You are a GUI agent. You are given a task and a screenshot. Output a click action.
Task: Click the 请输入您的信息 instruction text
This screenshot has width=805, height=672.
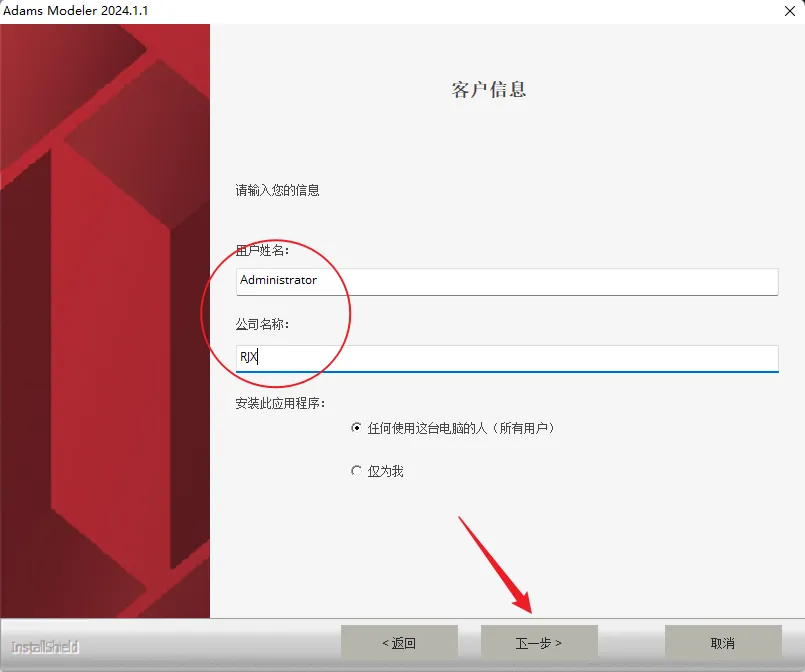(277, 190)
